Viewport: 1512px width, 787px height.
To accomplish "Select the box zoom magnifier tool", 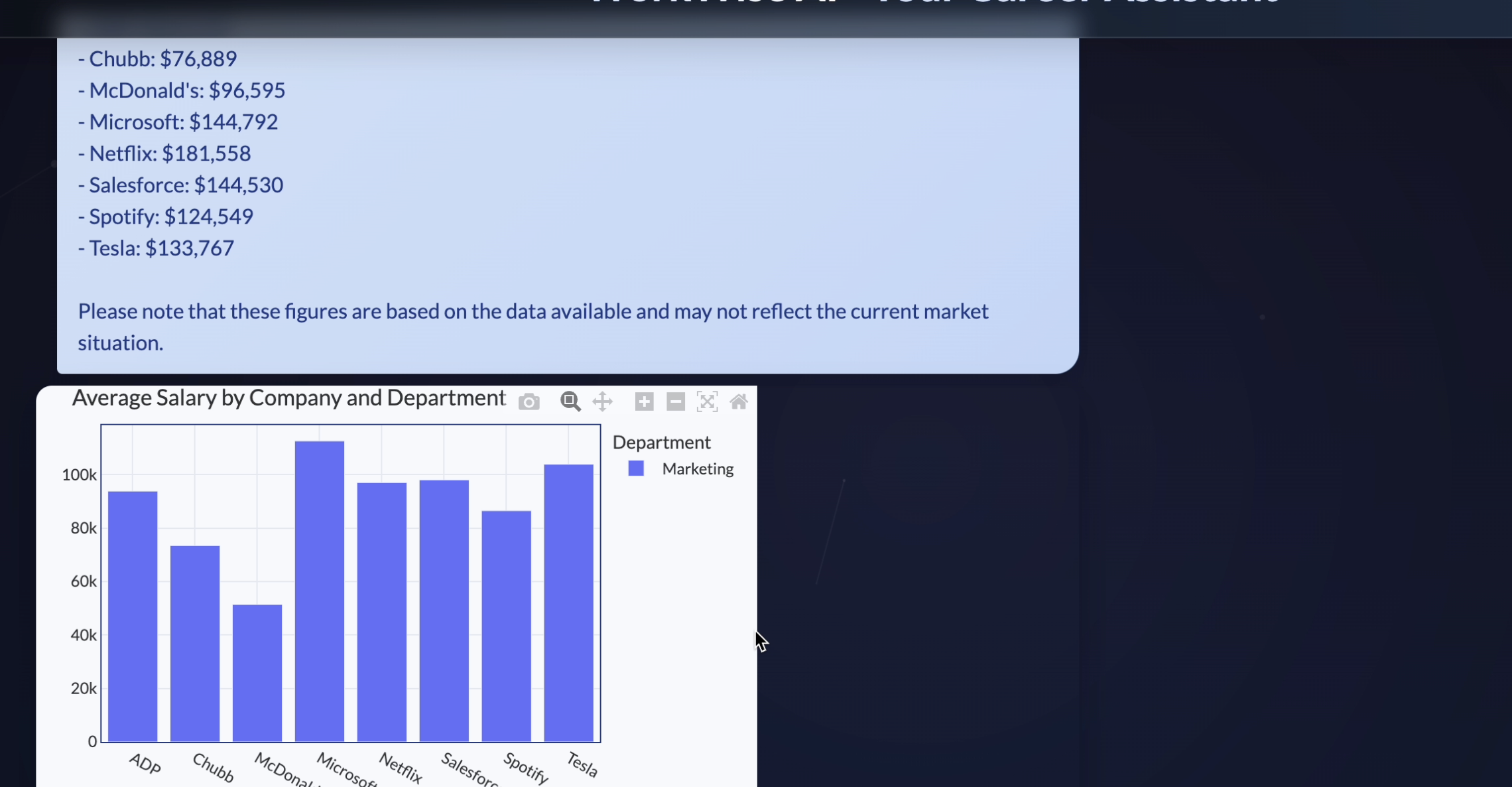I will click(x=570, y=401).
